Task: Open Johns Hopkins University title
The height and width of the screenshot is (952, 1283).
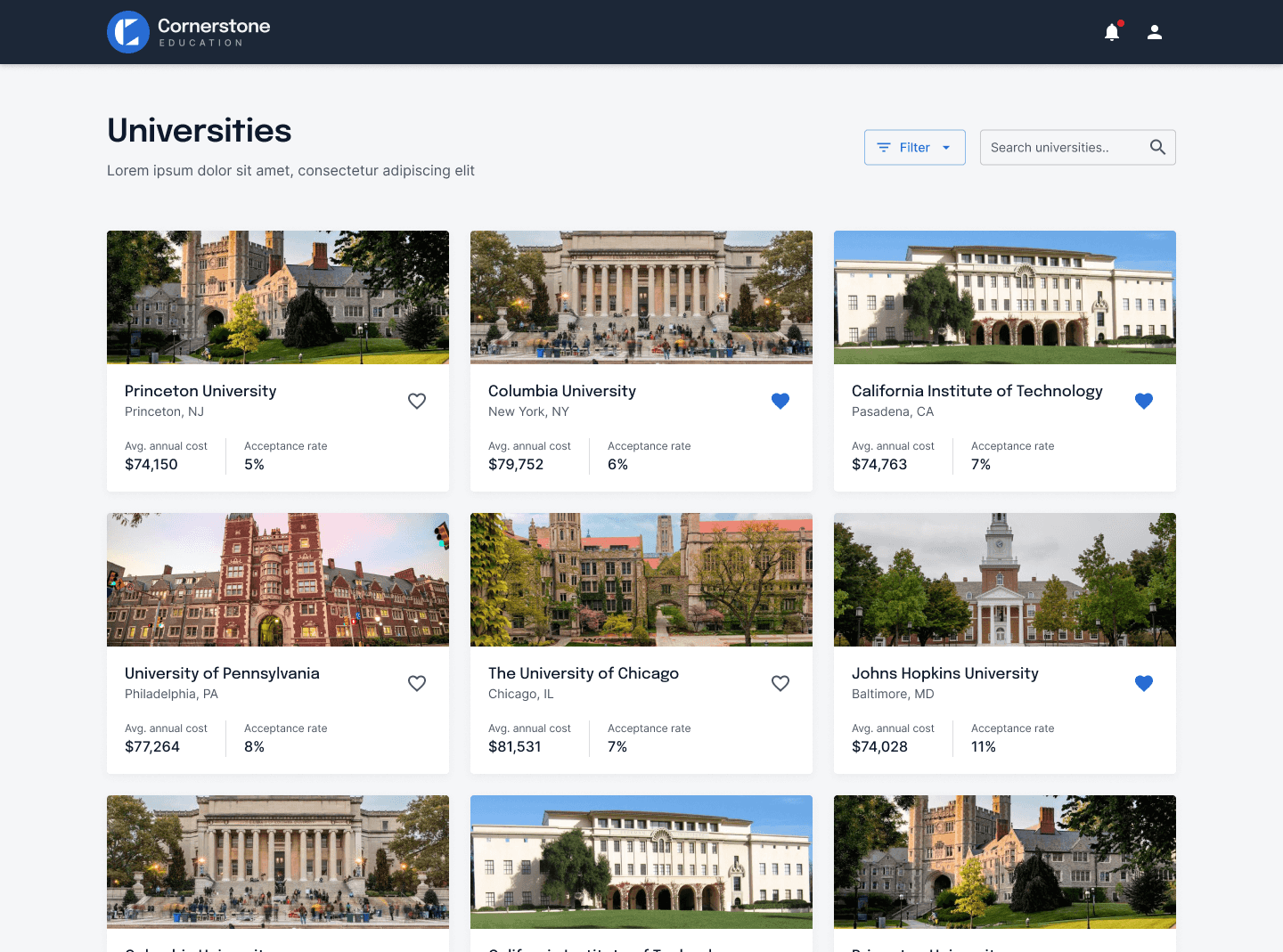Action: tap(945, 673)
